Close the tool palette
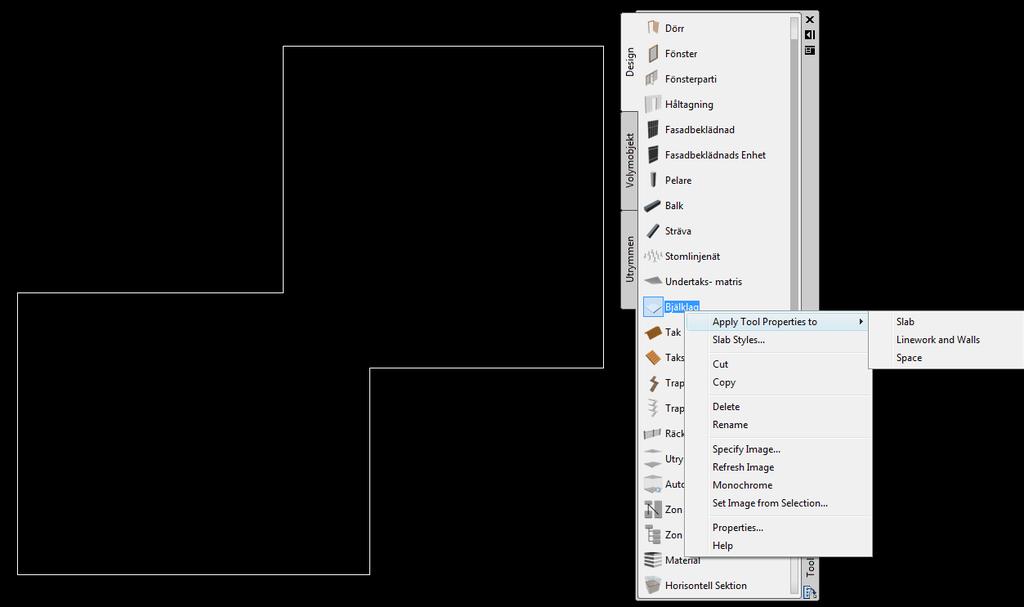The image size is (1024, 607). [810, 20]
